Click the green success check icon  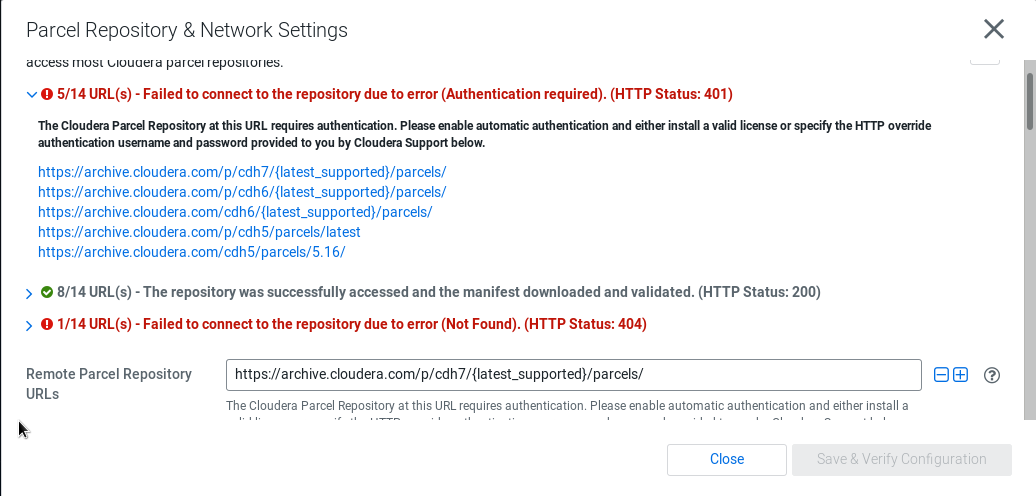coord(47,292)
